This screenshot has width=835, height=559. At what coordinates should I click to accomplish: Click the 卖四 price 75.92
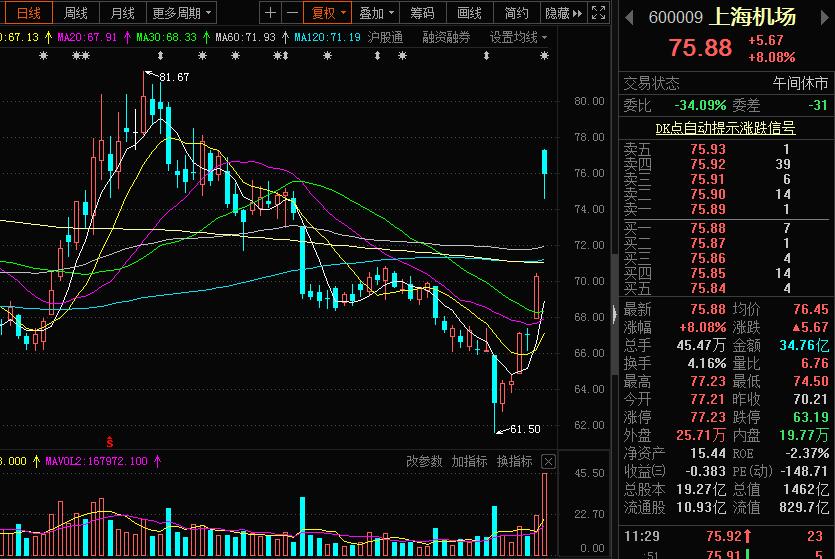(x=708, y=164)
